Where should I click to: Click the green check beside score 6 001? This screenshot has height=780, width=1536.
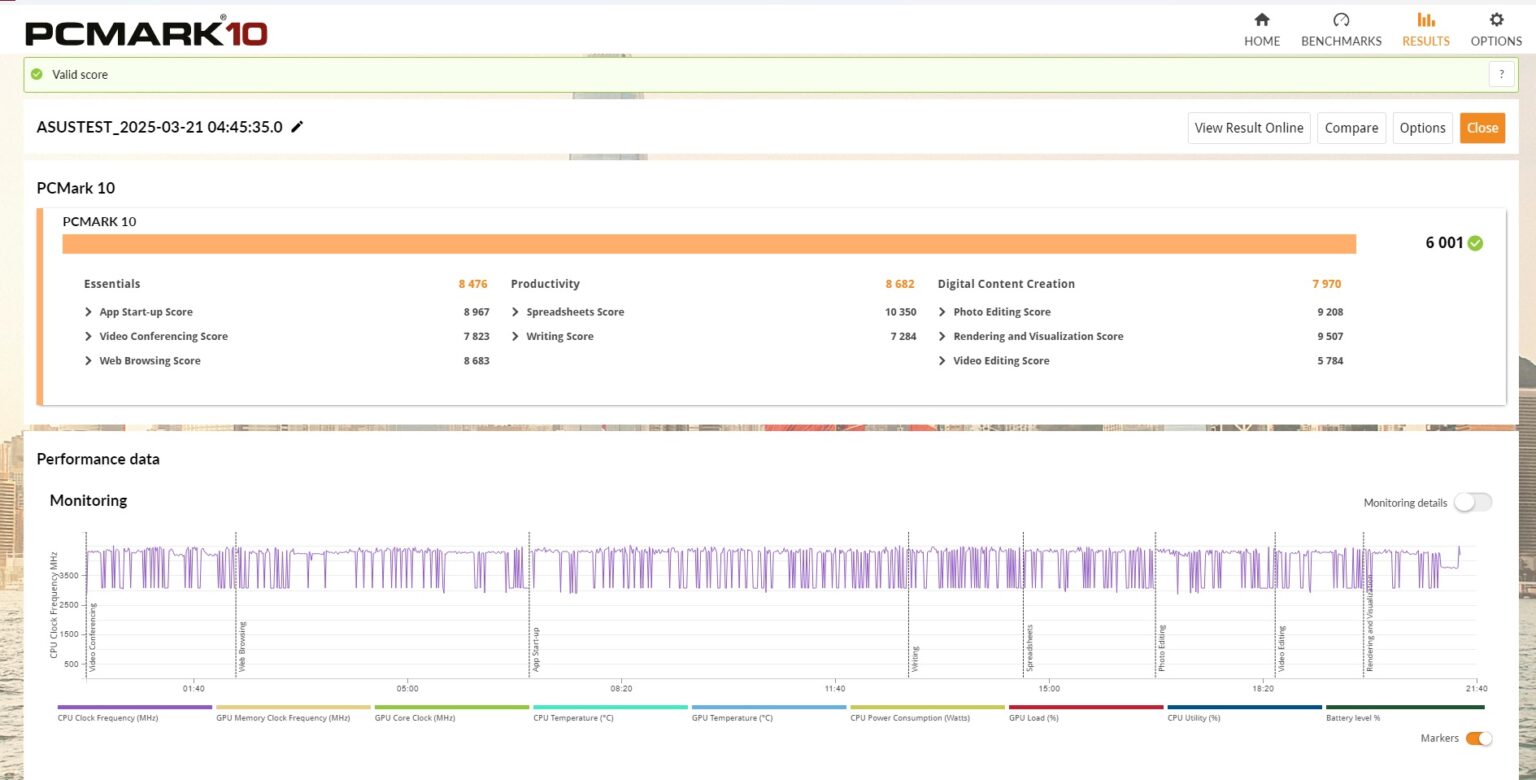1475,243
